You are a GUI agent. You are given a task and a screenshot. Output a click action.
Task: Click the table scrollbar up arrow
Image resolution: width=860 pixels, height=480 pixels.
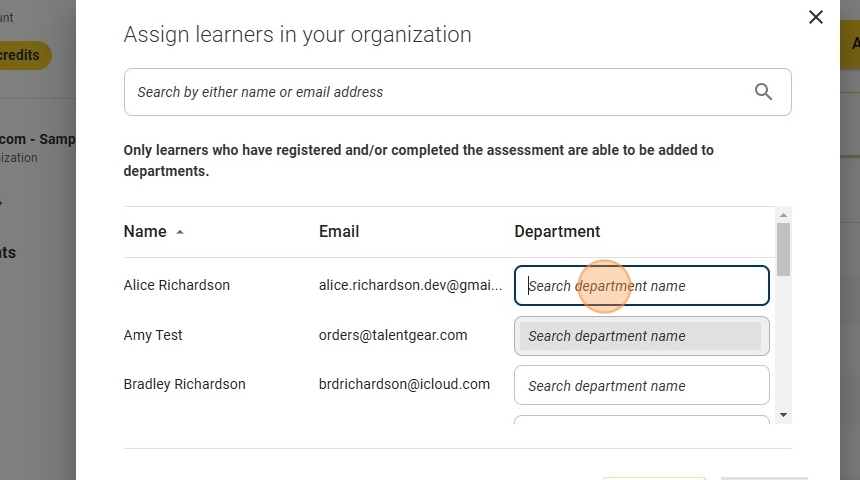coord(783,215)
